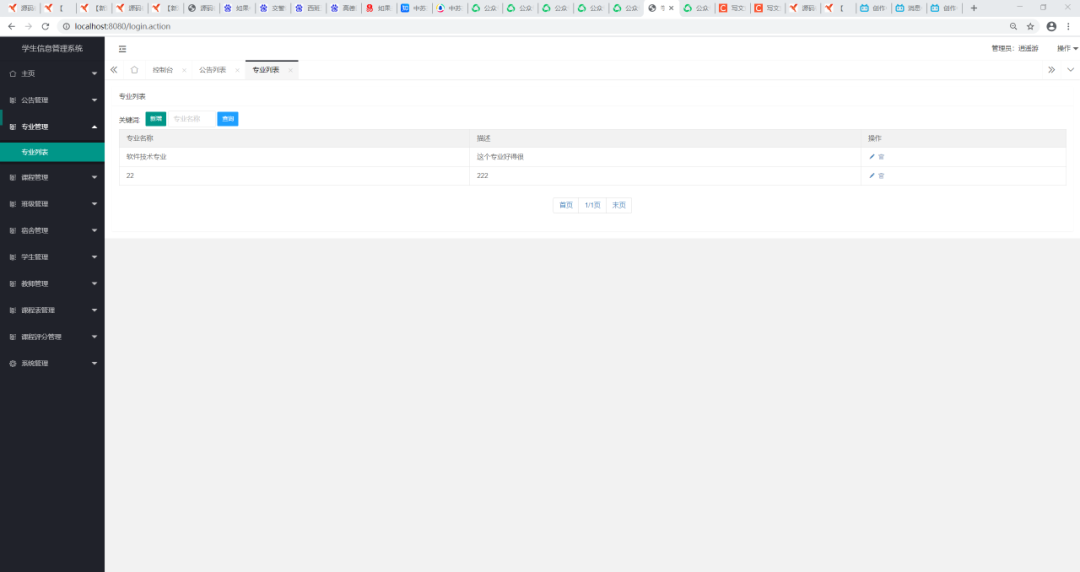The image size is (1080, 572).
Task: Expand 主页 sidebar menu
Action: (52, 74)
